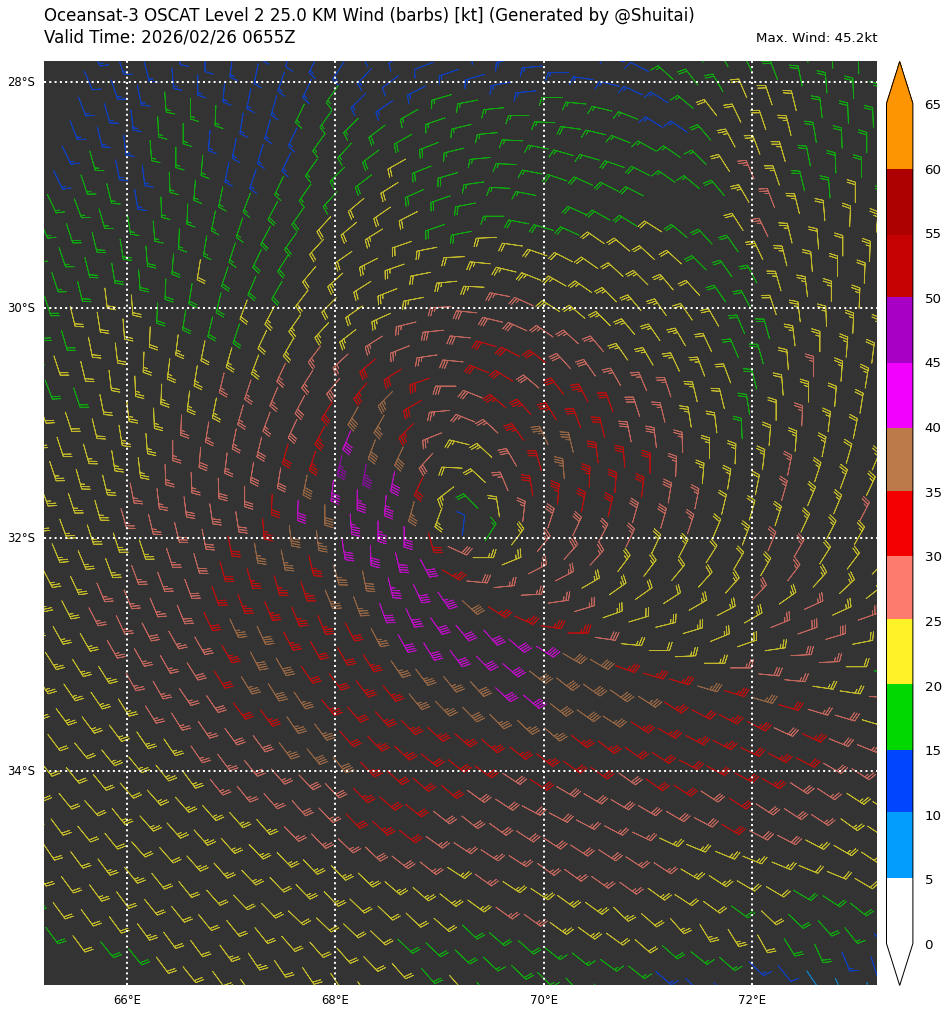948x1014 pixels.
Task: Click the magenta 40-45 kt colorbar segment
Action: click(899, 395)
